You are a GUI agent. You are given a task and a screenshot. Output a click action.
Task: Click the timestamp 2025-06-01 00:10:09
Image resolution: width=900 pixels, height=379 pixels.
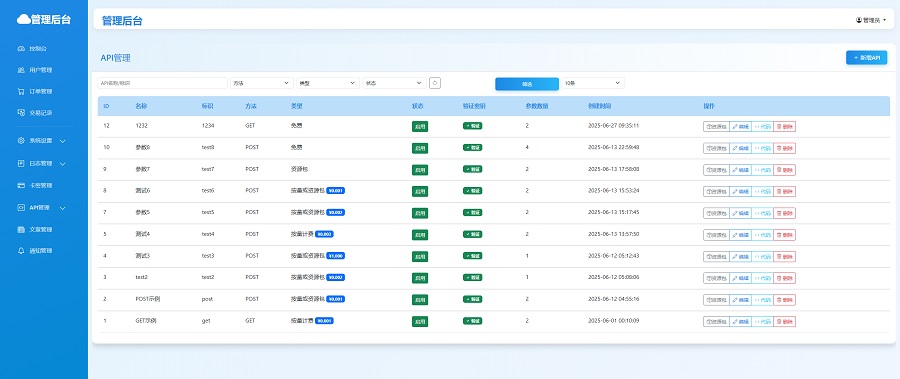614,320
